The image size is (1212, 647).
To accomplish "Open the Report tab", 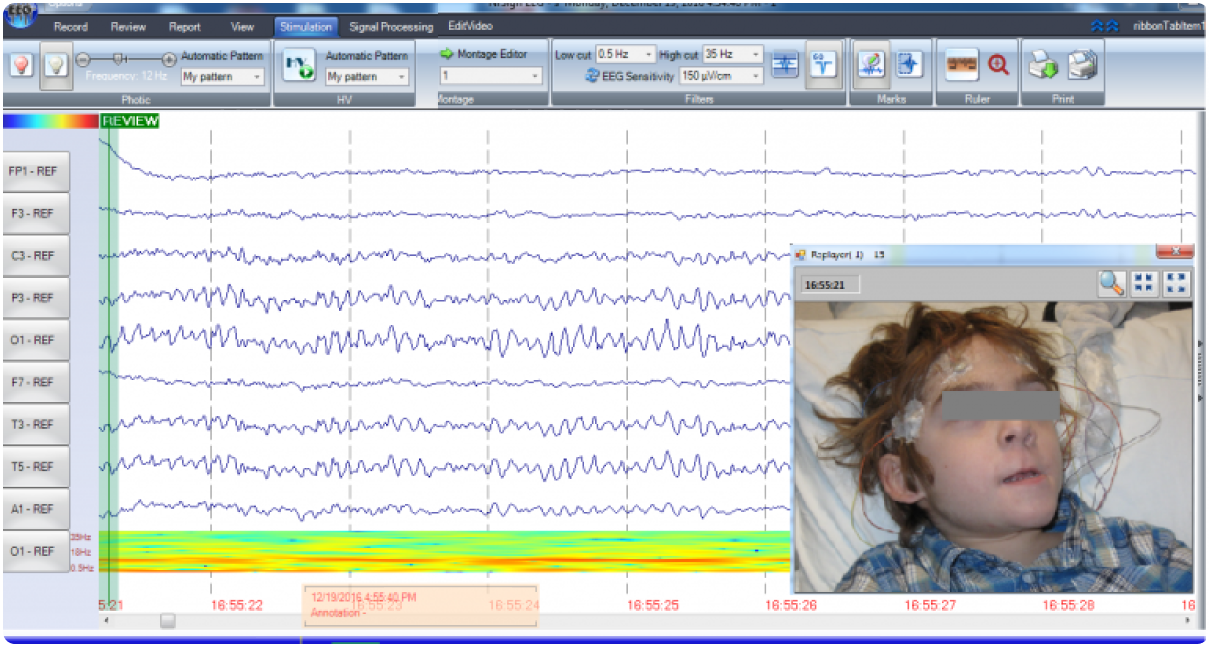I will pyautogui.click(x=185, y=27).
